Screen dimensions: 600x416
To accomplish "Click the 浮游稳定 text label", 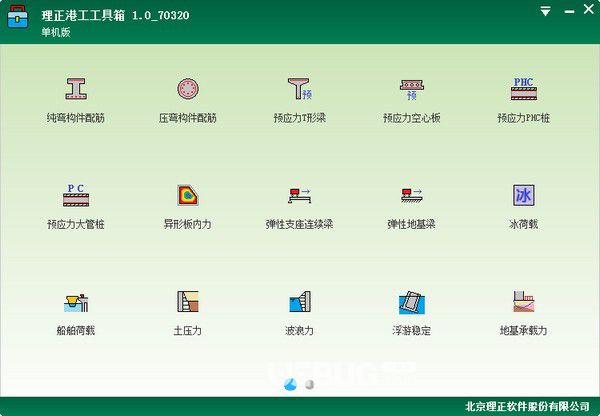I will [x=412, y=331].
